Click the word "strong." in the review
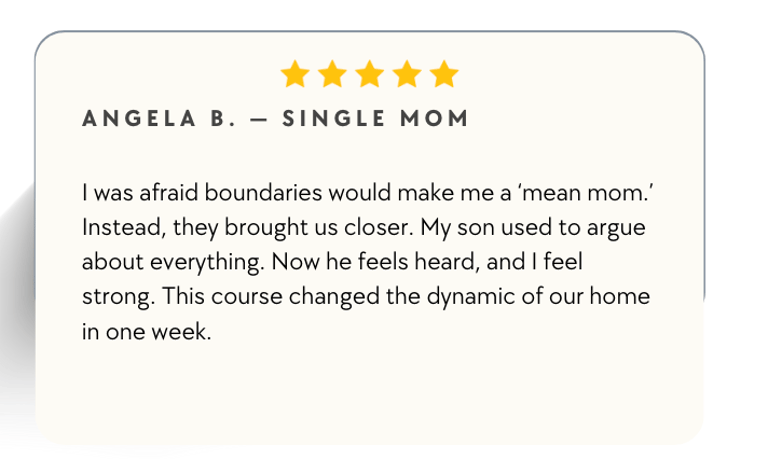Image resolution: width=768 pixels, height=459 pixels. click(x=115, y=298)
